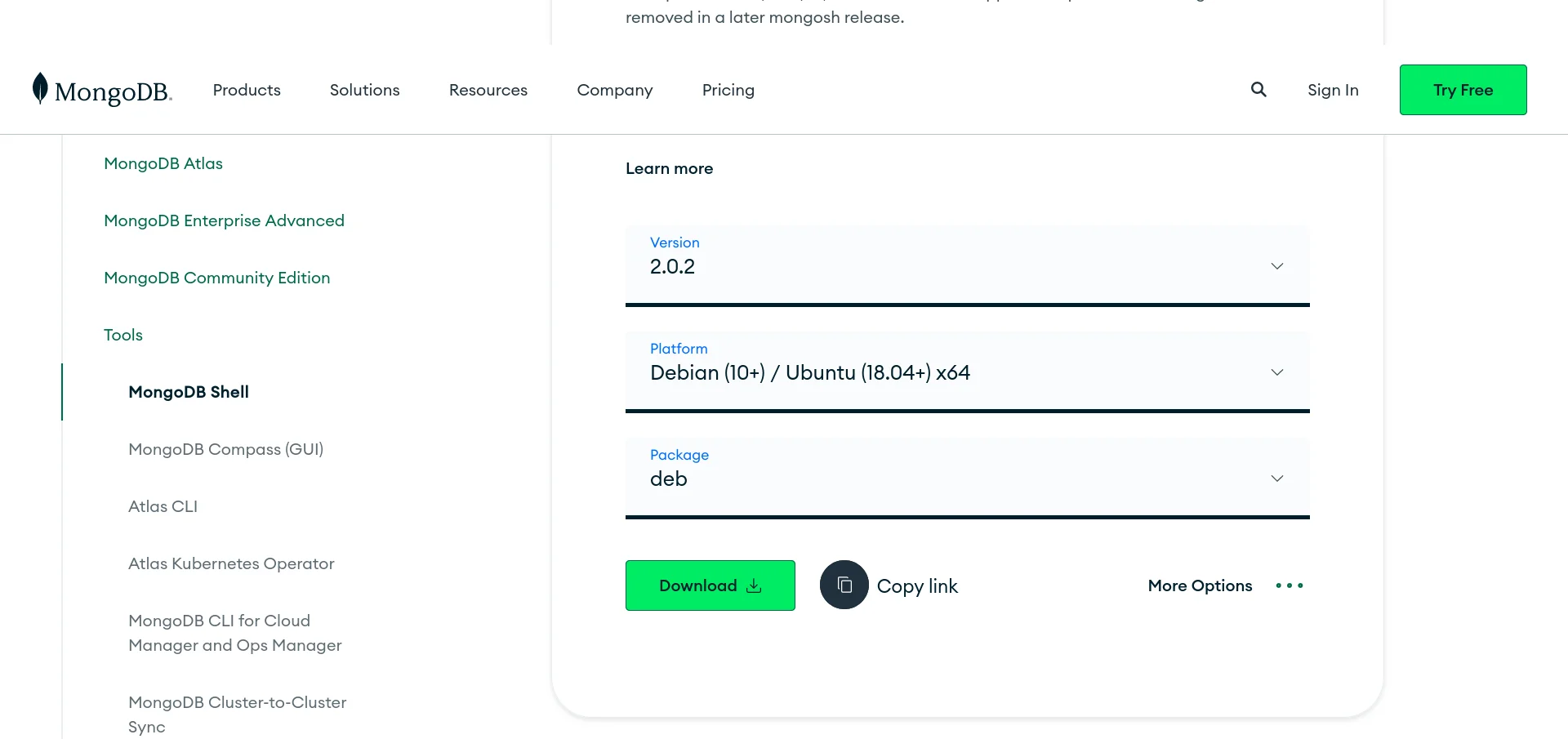Click the More Options label
The image size is (1568, 739).
pos(1200,585)
